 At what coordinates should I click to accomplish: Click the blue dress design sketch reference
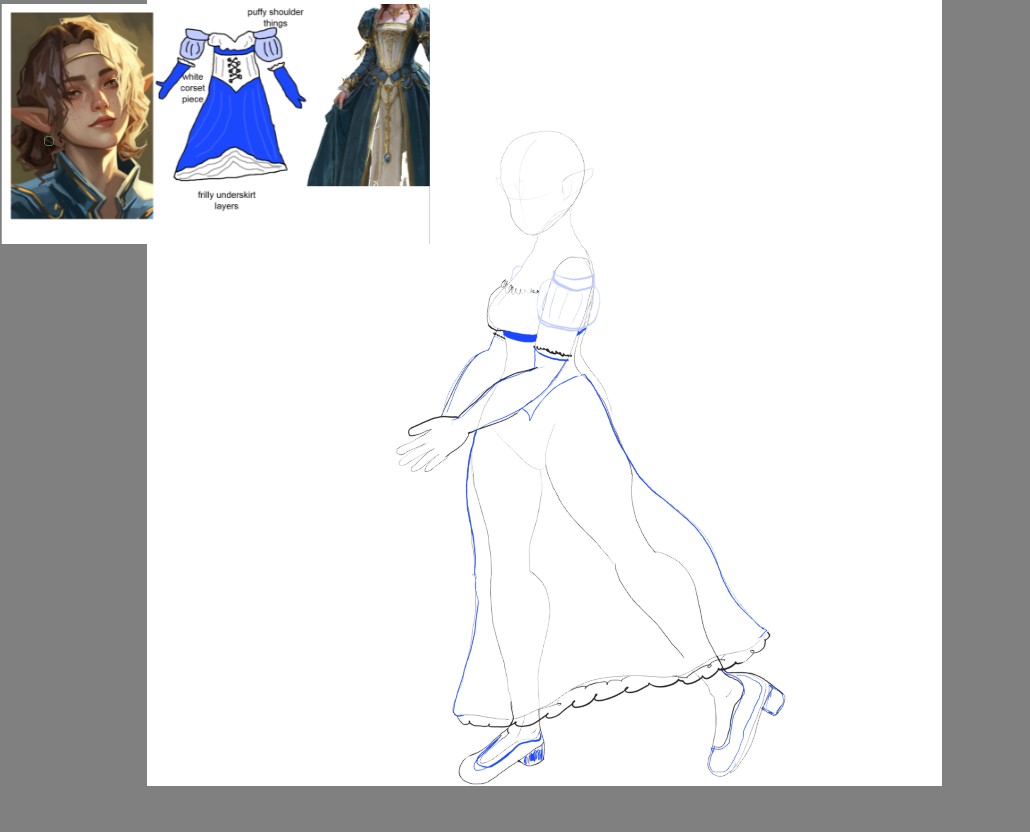[x=231, y=104]
